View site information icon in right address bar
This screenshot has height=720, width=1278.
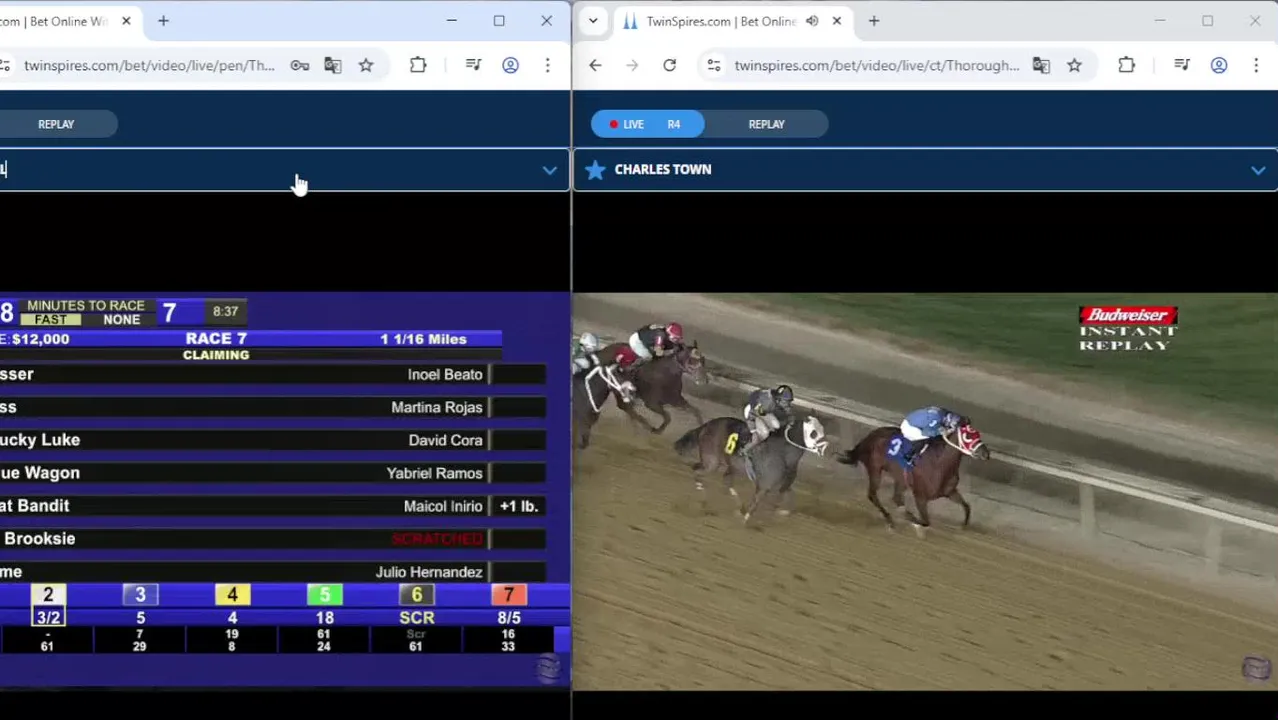pos(714,65)
